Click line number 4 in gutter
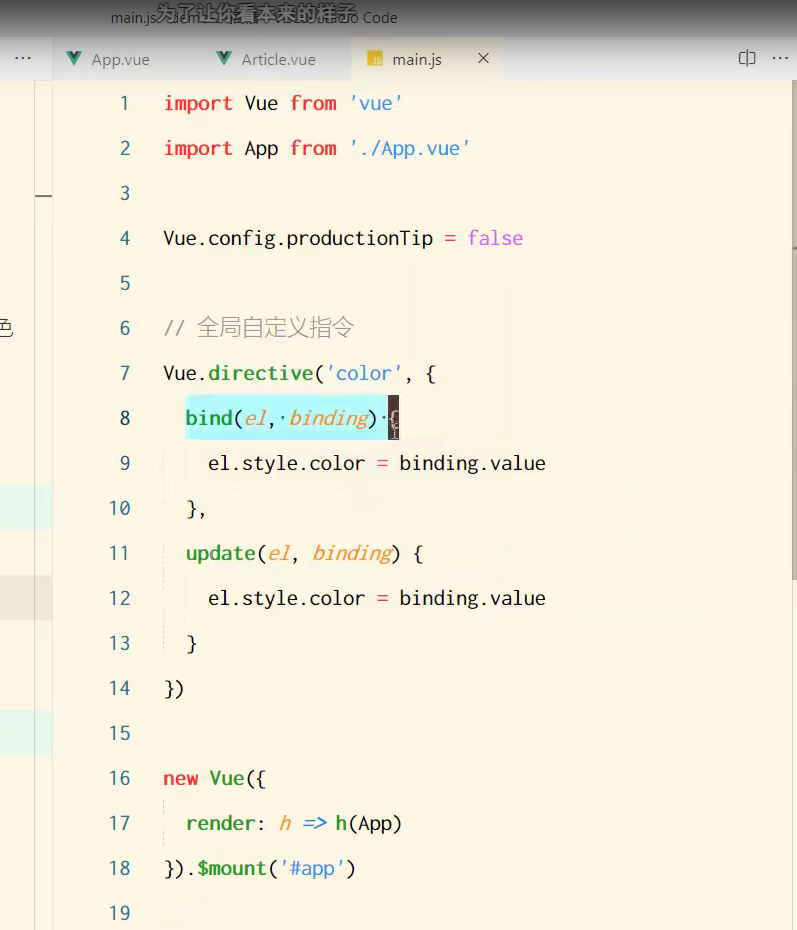This screenshot has height=930, width=797. click(125, 238)
